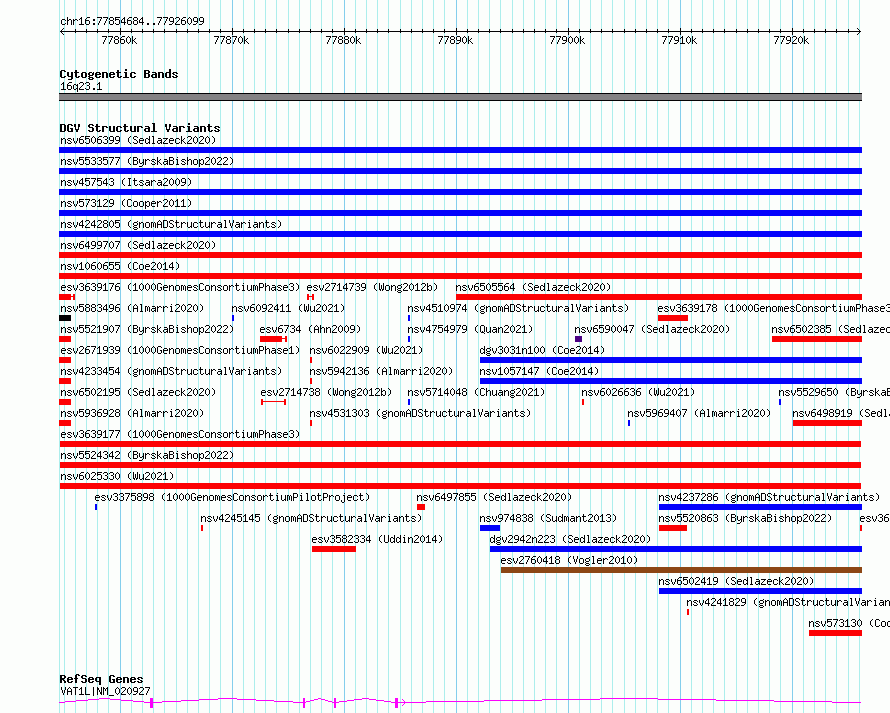Viewport: 890px width, 713px height.
Task: Select nsv5524342 (ByrskaBishop2022) label
Action: point(147,455)
